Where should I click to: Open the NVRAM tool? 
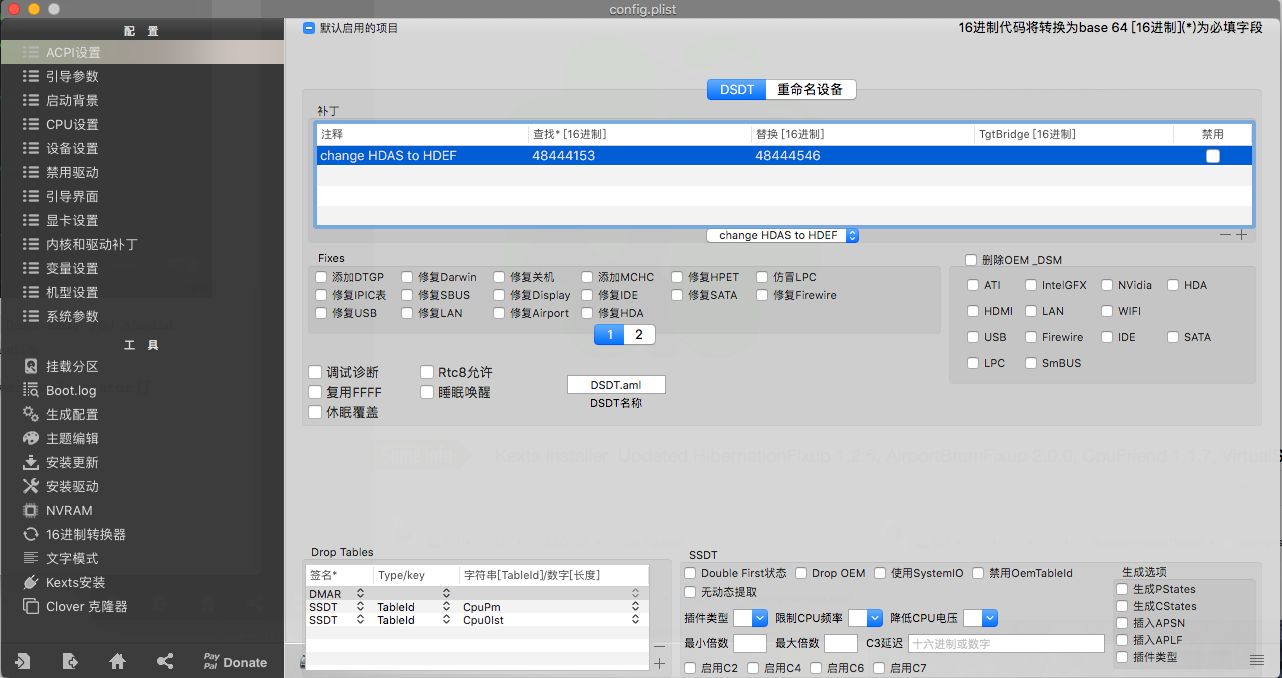69,510
